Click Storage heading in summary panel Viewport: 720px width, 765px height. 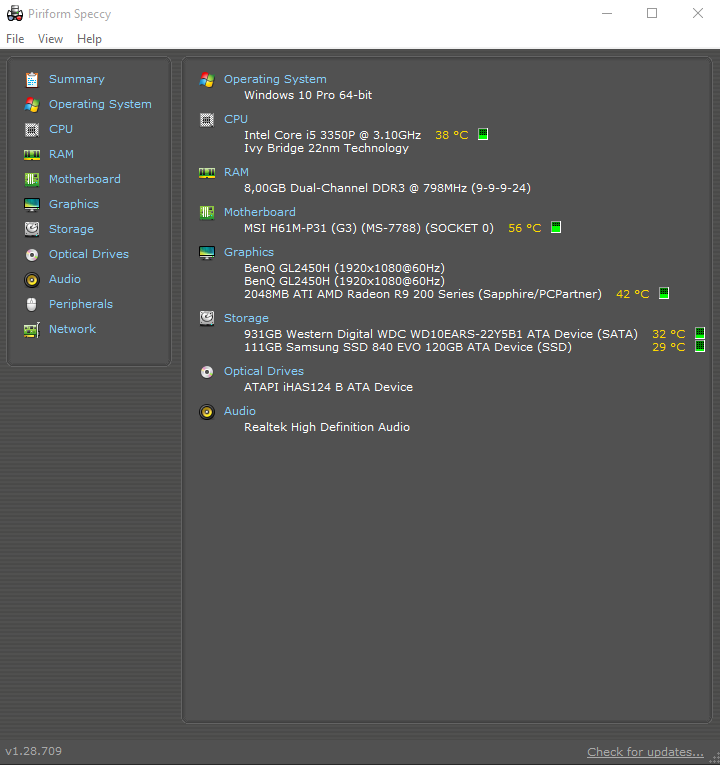click(x=246, y=318)
